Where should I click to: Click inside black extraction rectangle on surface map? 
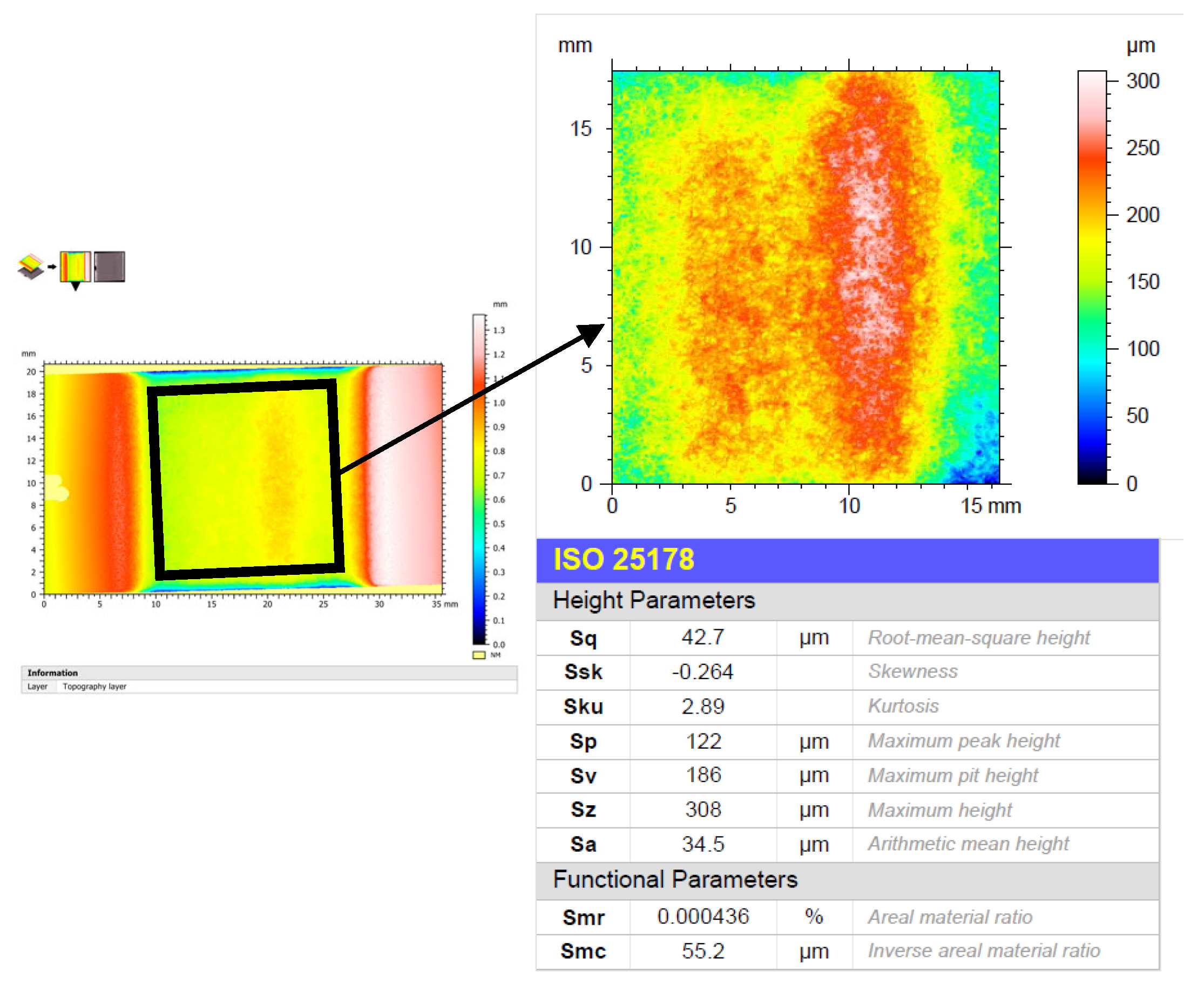[x=246, y=479]
